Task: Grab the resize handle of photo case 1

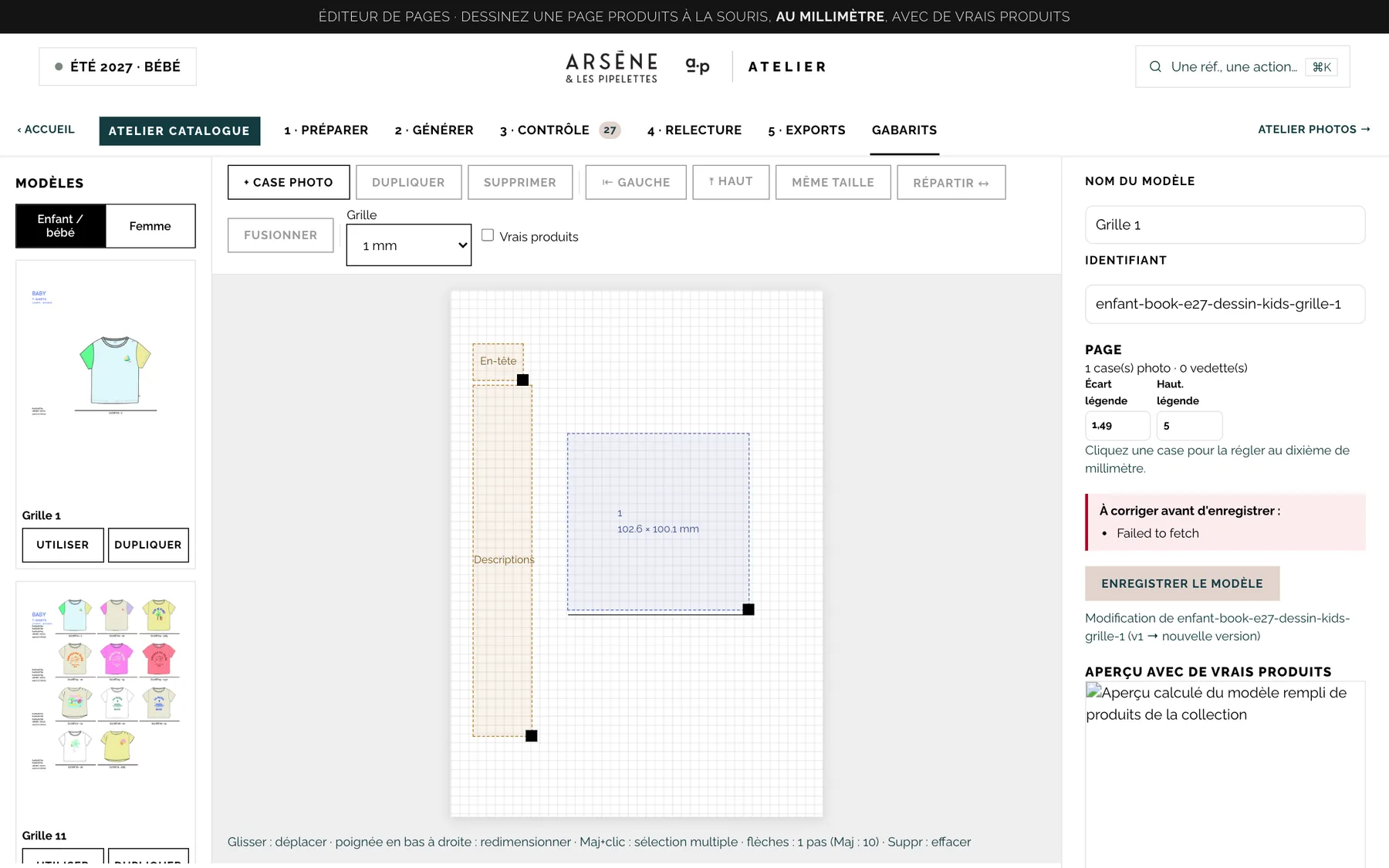Action: [x=749, y=610]
